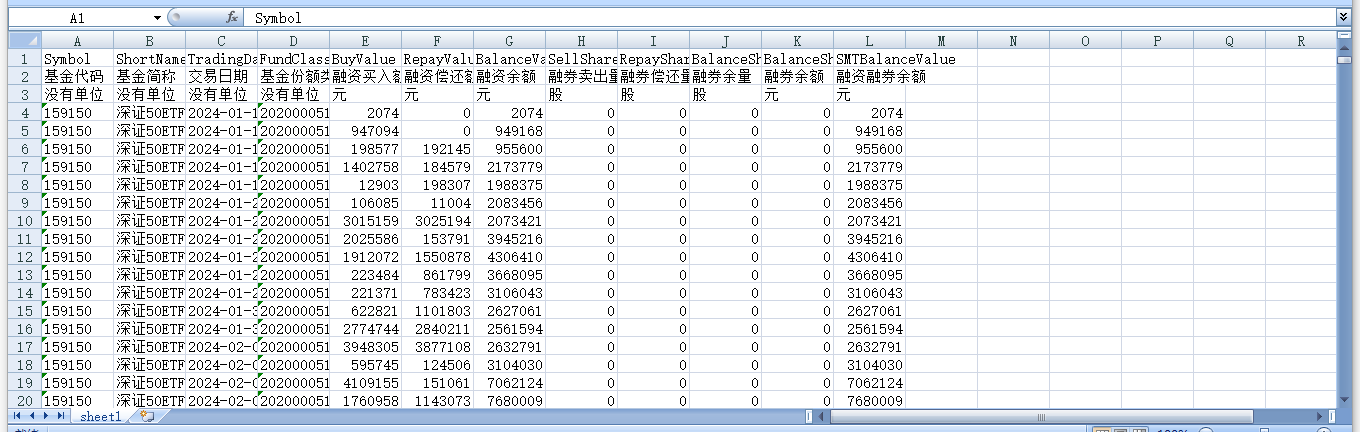Select the cell with value 198577
1360x432 pixels.
(365, 149)
